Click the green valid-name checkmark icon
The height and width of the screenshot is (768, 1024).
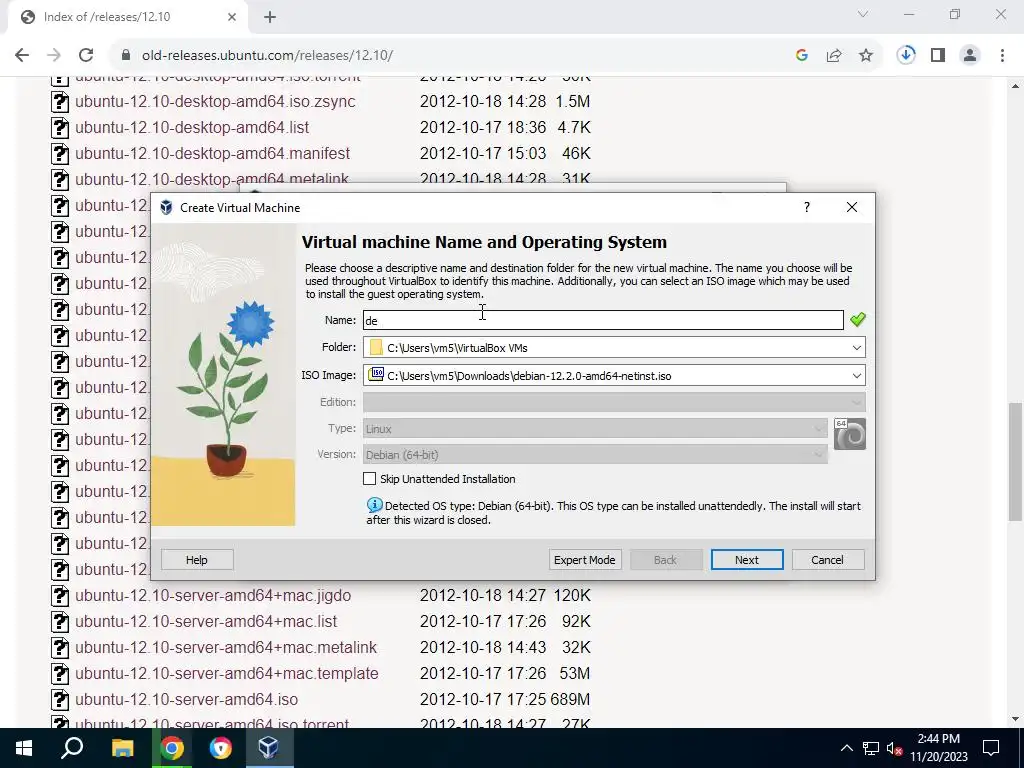(x=857, y=319)
